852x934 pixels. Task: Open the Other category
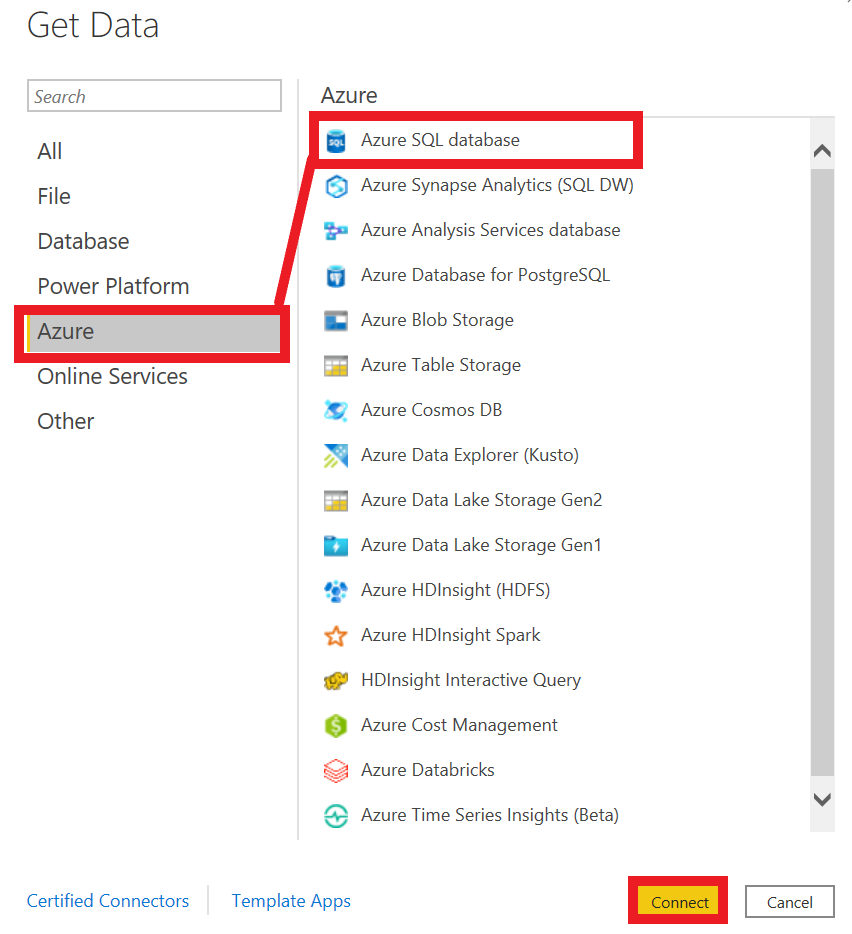click(x=66, y=422)
